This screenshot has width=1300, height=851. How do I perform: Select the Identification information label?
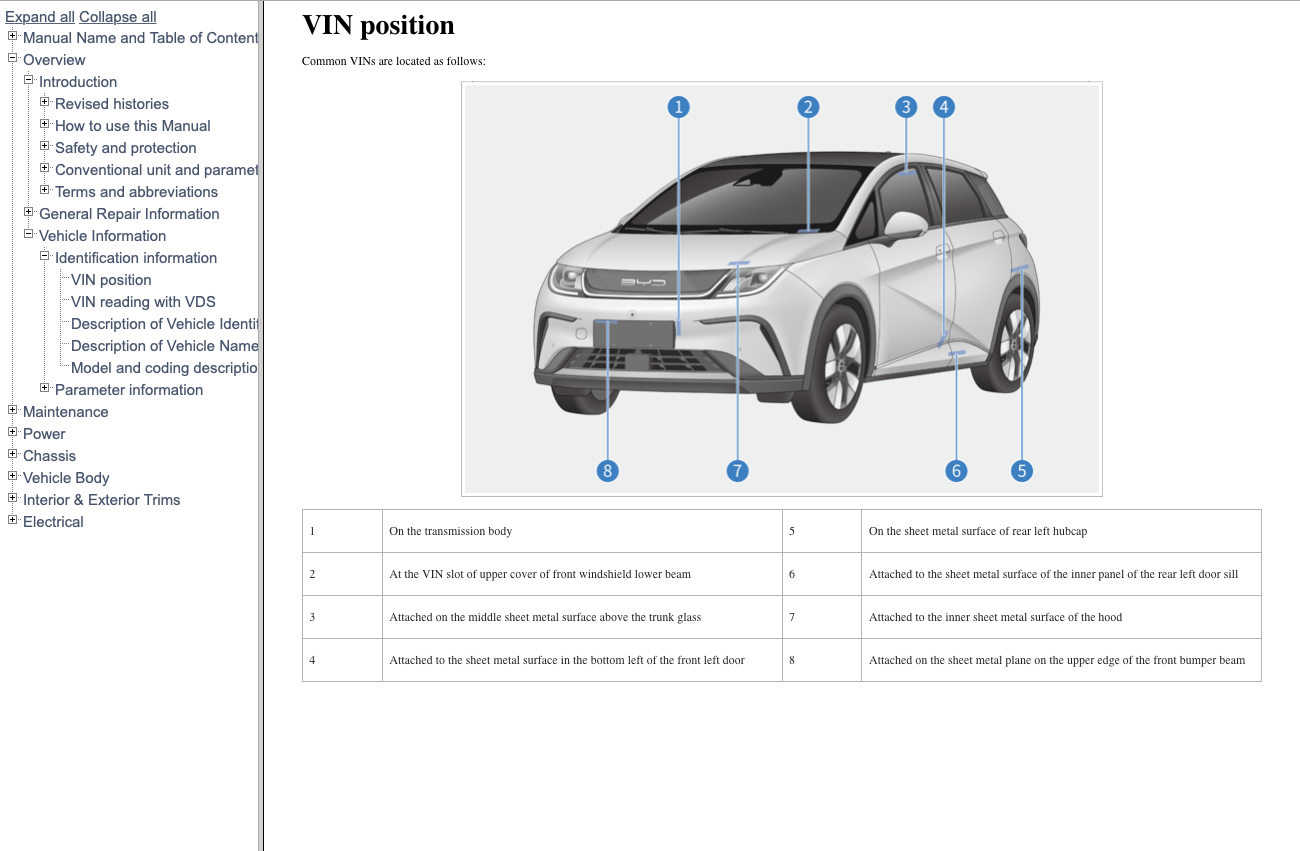136,258
